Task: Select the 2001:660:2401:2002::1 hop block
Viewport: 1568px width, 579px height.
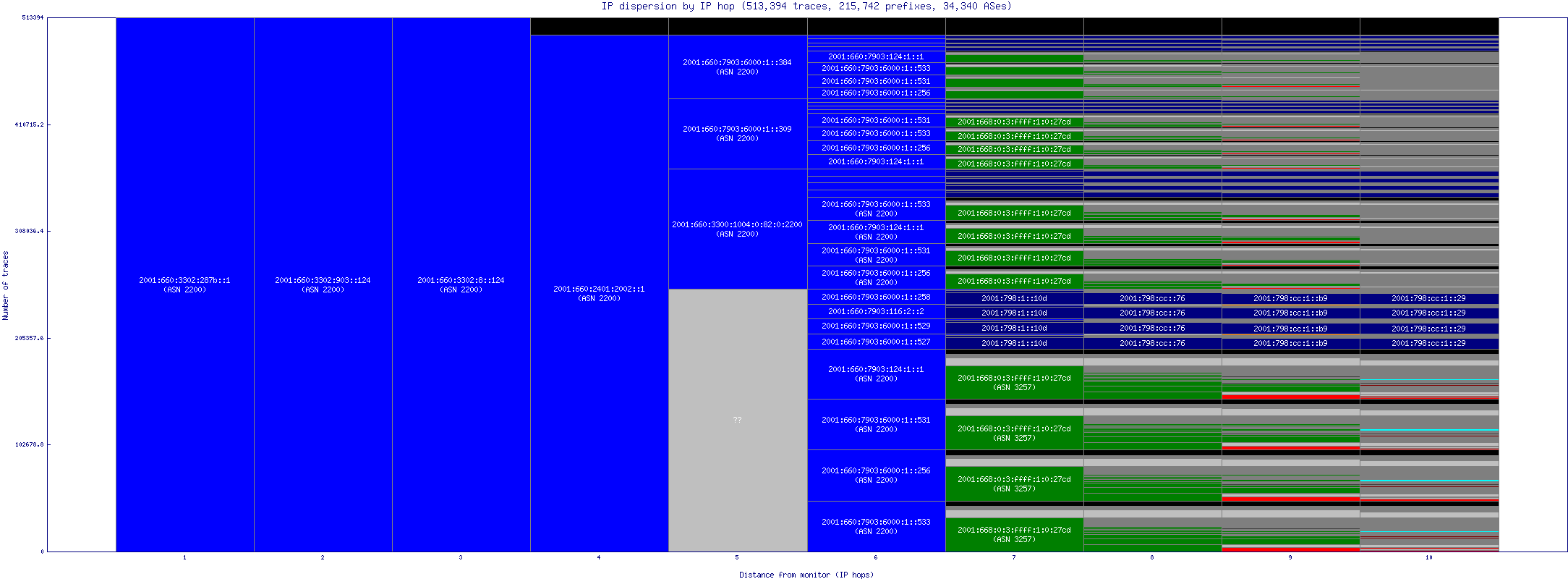Action: coord(599,293)
